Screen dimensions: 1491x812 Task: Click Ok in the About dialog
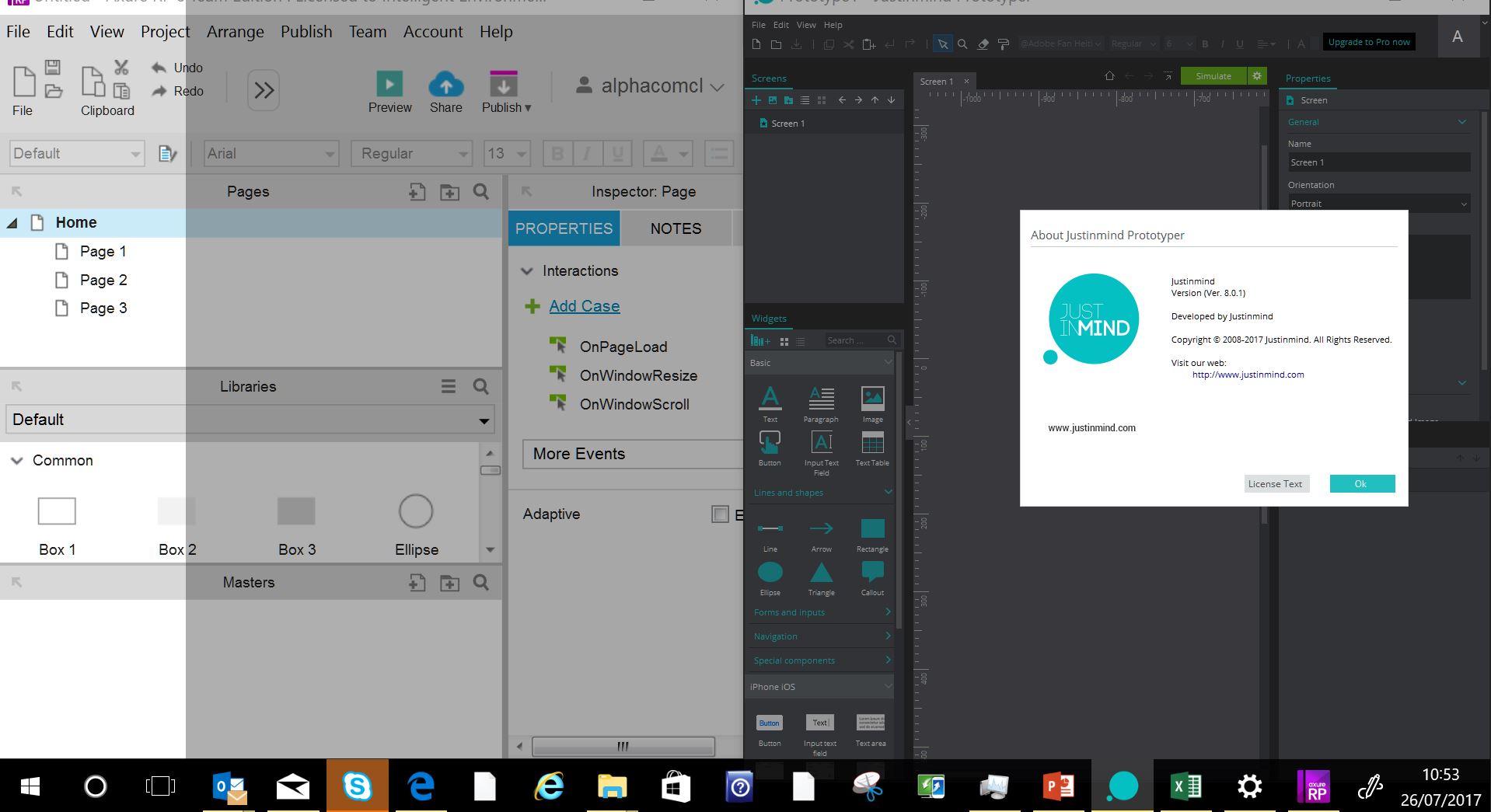(x=1361, y=484)
